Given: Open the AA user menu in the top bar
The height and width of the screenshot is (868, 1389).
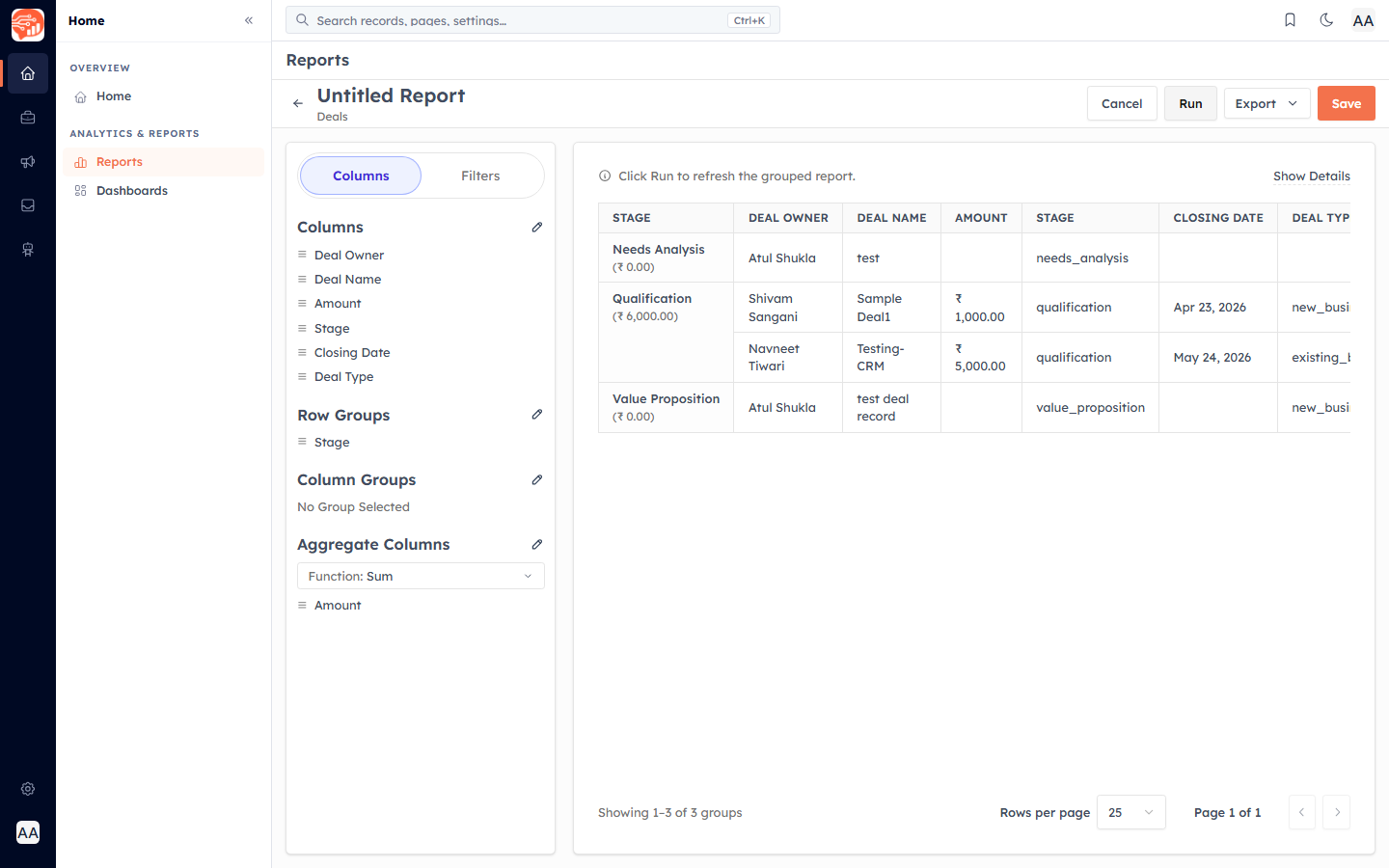Looking at the screenshot, I should (1363, 20).
